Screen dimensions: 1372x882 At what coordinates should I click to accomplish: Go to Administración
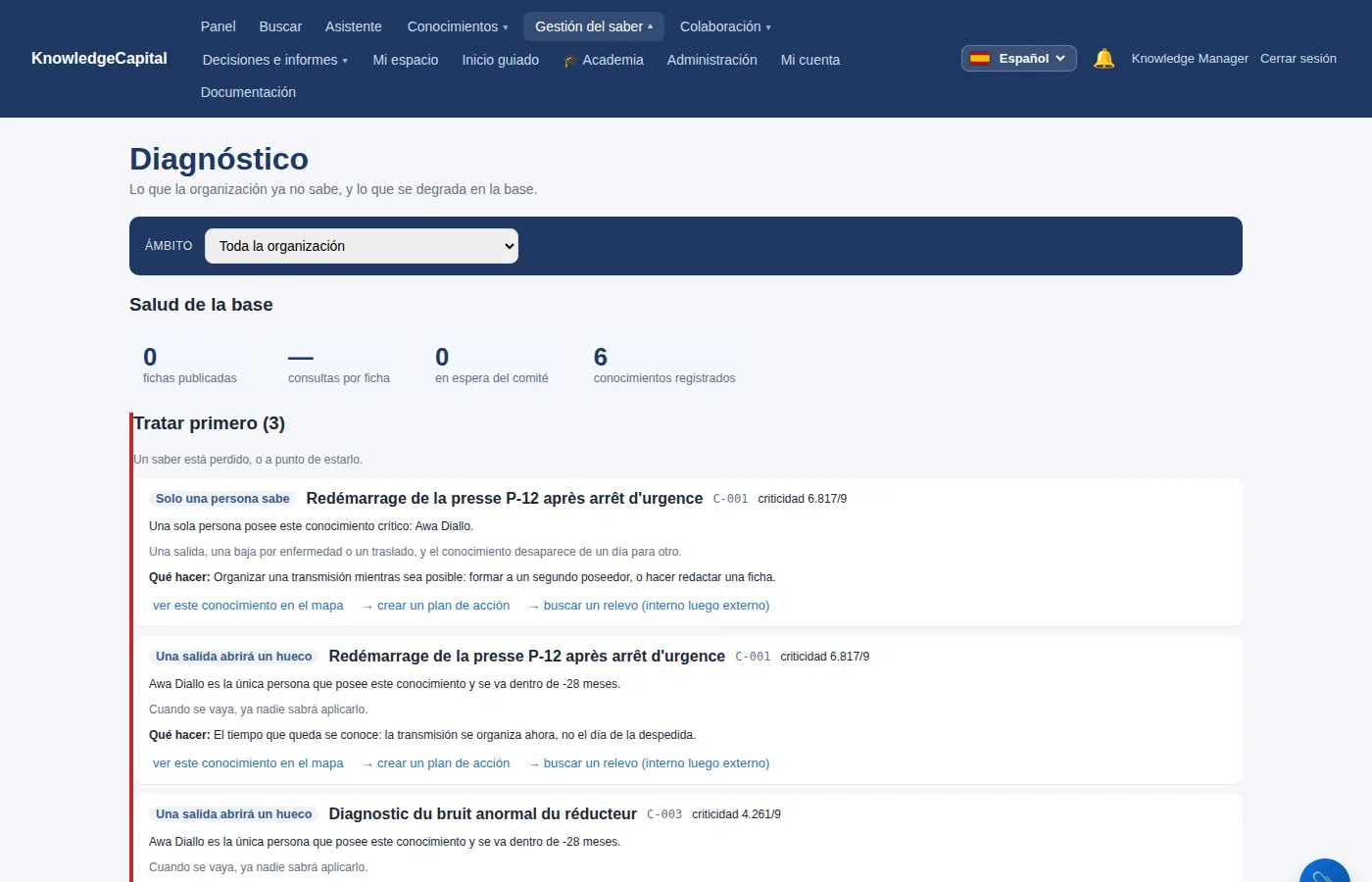pos(712,60)
